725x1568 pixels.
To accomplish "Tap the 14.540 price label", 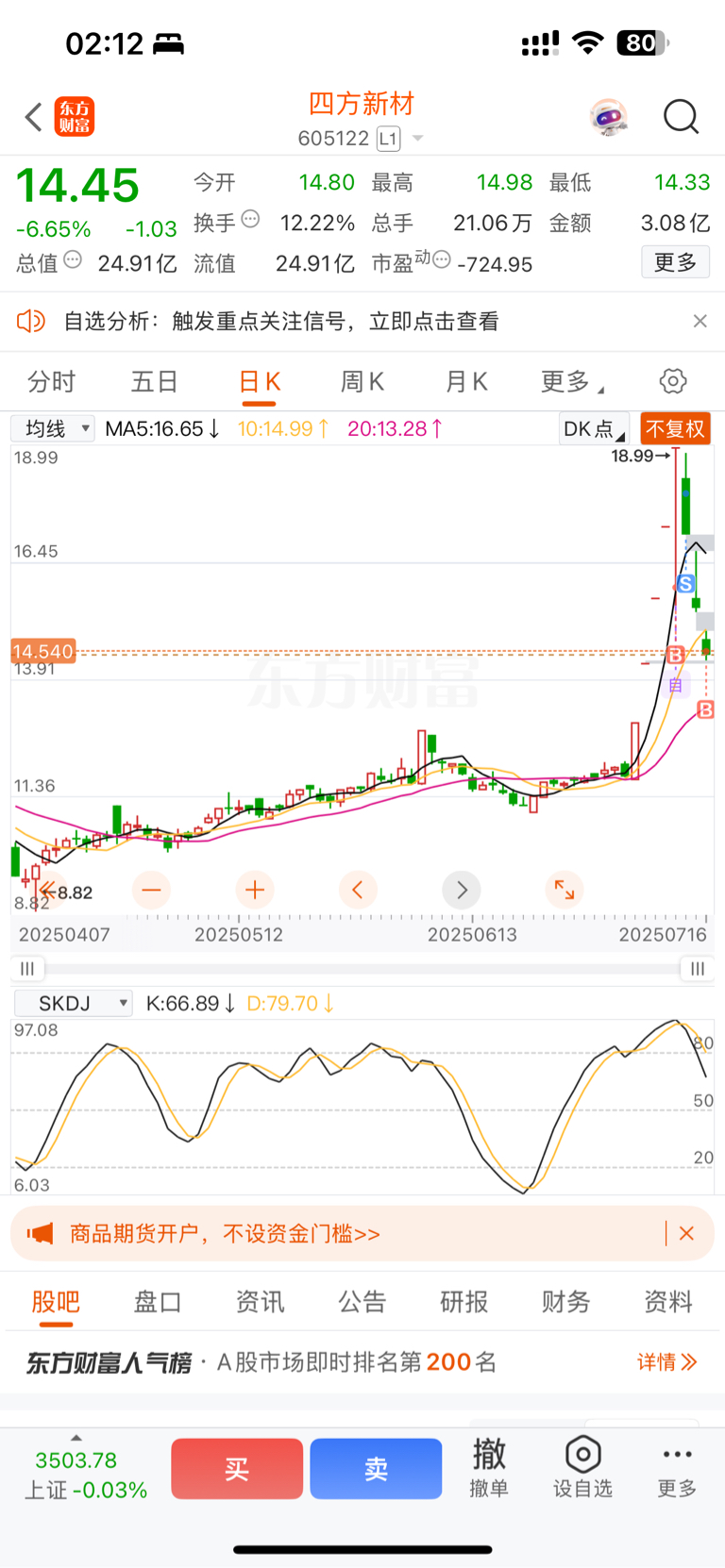I will coord(42,651).
